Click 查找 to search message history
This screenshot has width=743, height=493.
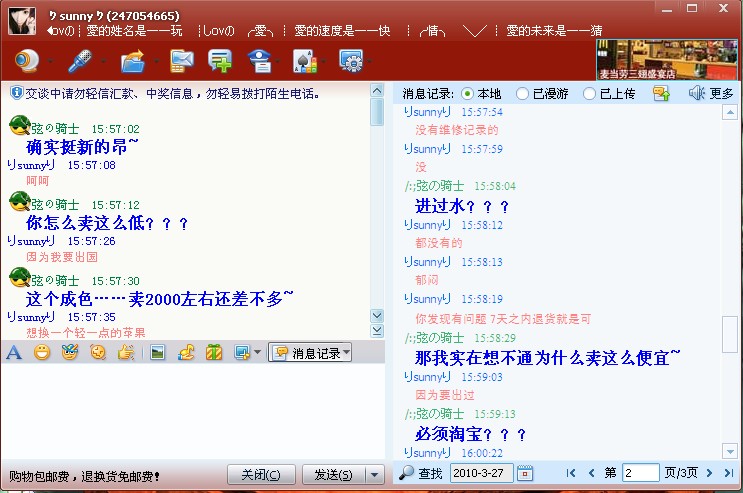point(421,473)
